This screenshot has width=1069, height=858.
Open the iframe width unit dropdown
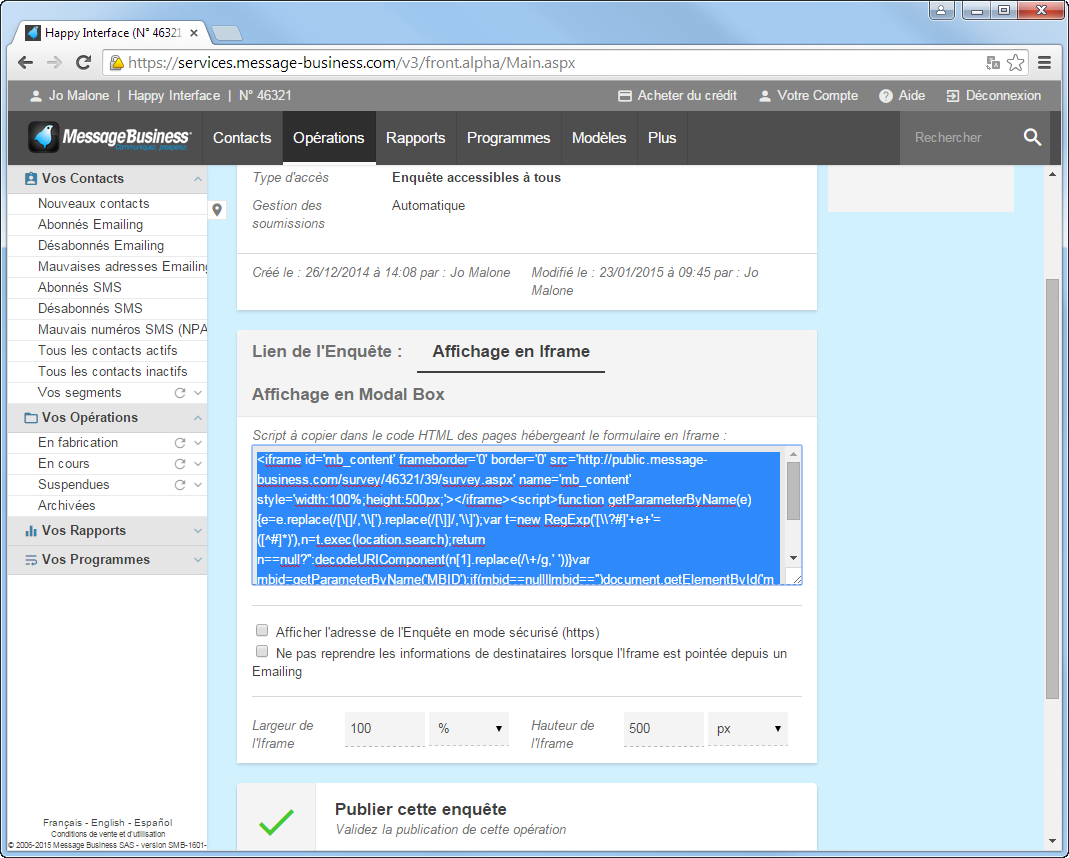(468, 729)
